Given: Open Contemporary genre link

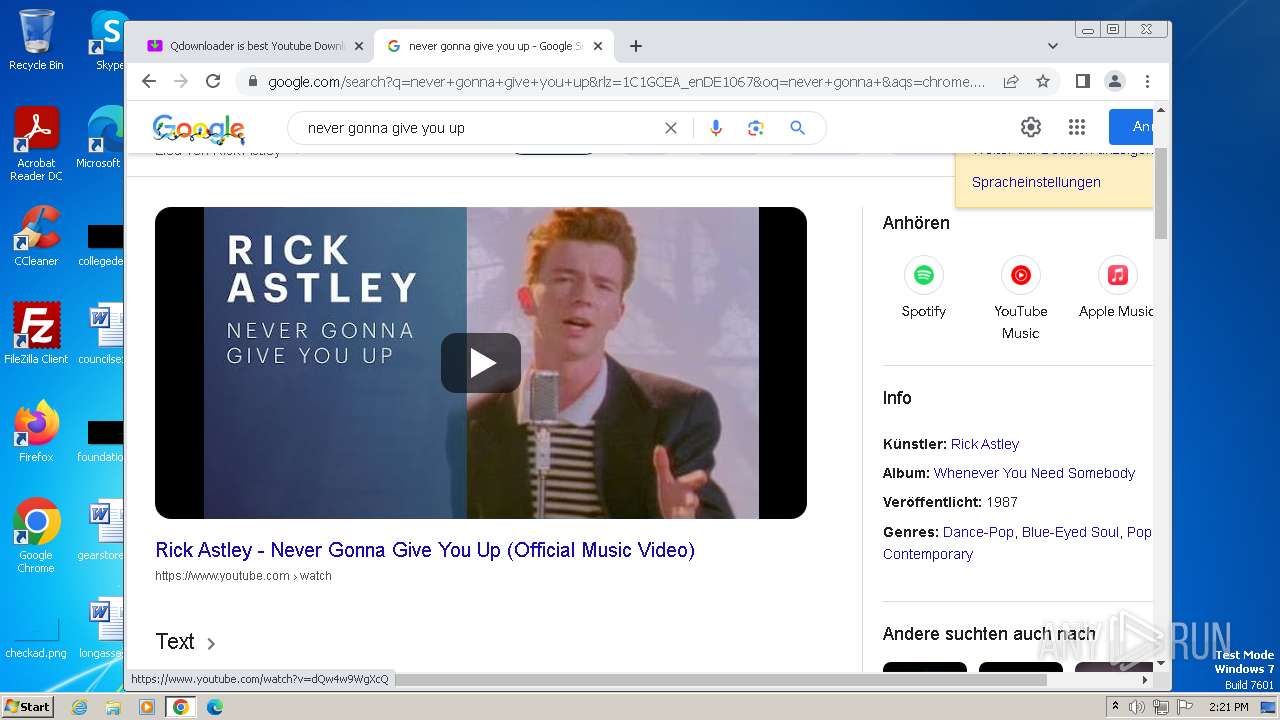Looking at the screenshot, I should tap(928, 554).
